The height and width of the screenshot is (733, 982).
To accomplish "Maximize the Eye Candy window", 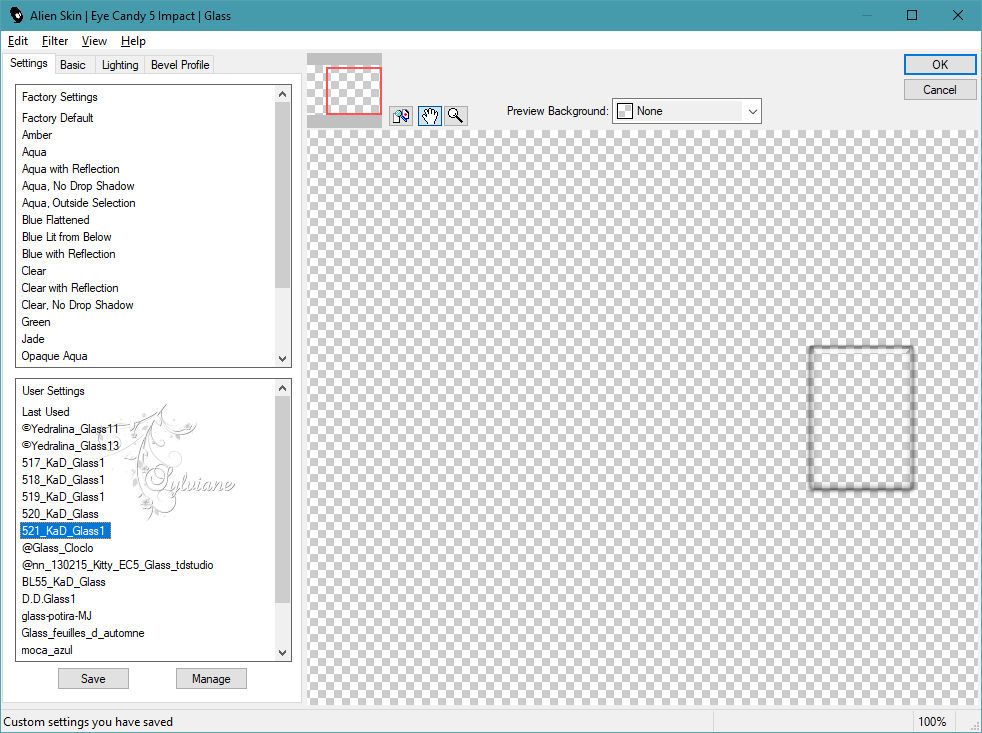I will [912, 15].
